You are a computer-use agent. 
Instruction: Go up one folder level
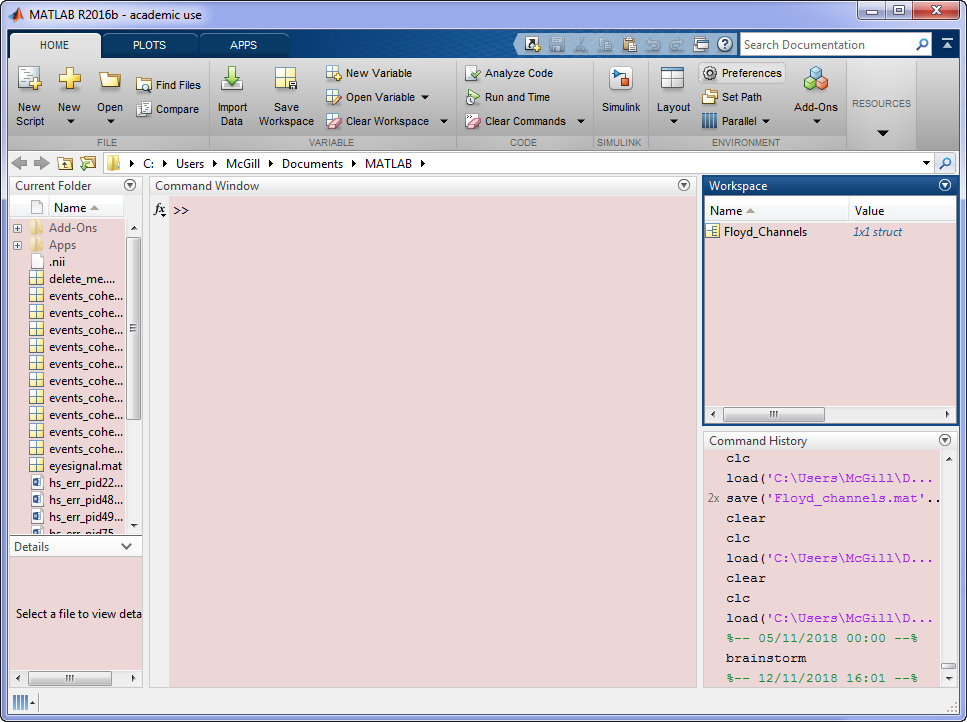(x=65, y=164)
